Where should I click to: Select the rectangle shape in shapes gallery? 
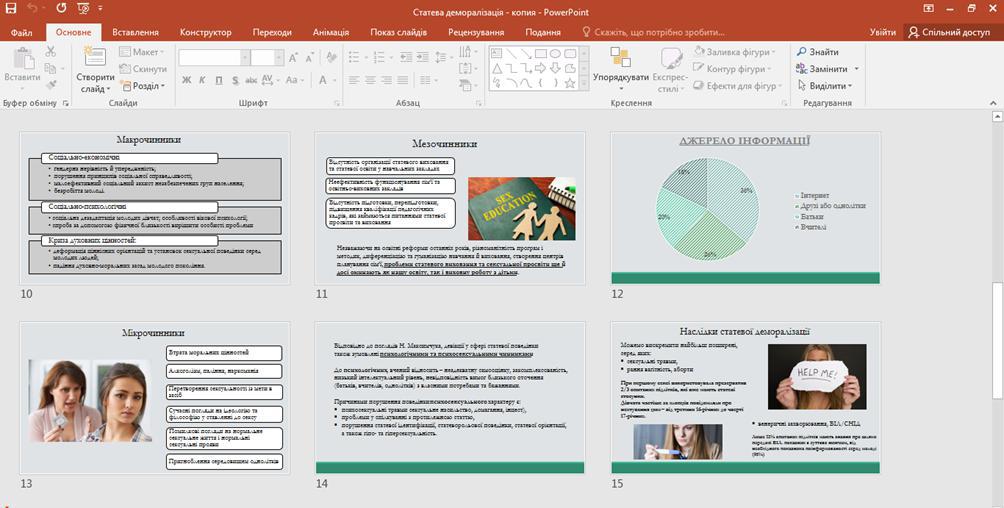point(540,54)
